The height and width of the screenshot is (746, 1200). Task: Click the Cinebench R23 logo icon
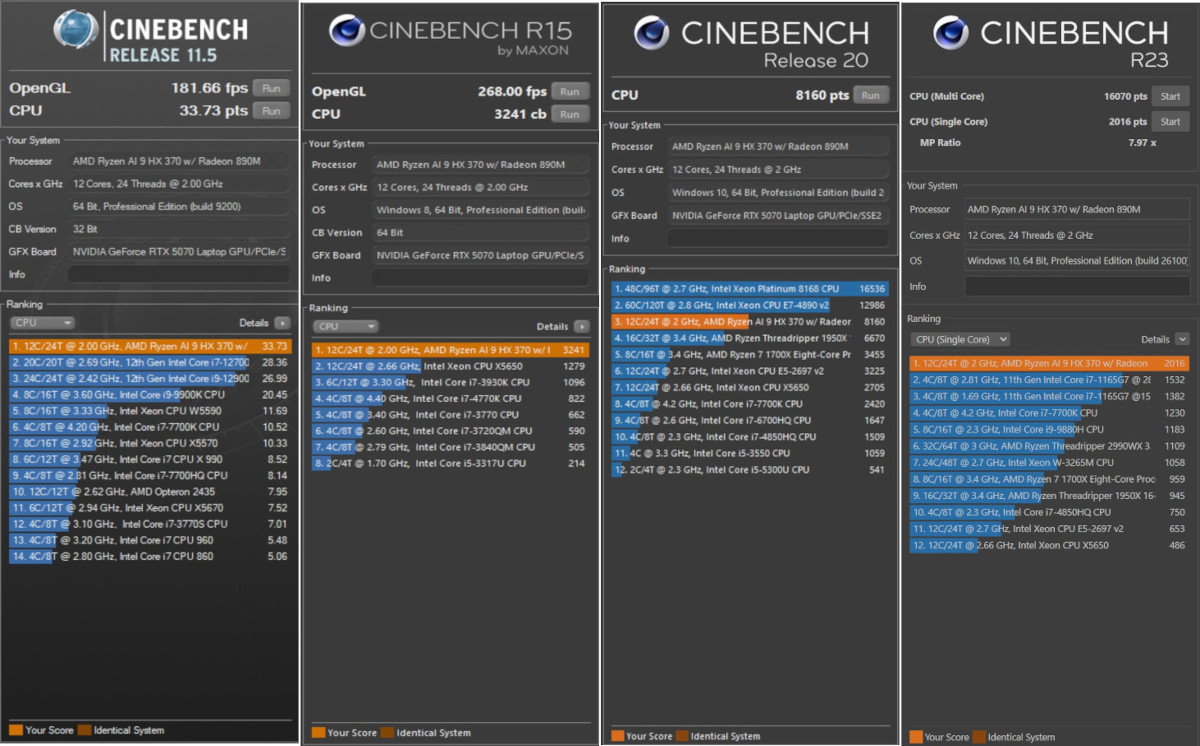[x=950, y=33]
